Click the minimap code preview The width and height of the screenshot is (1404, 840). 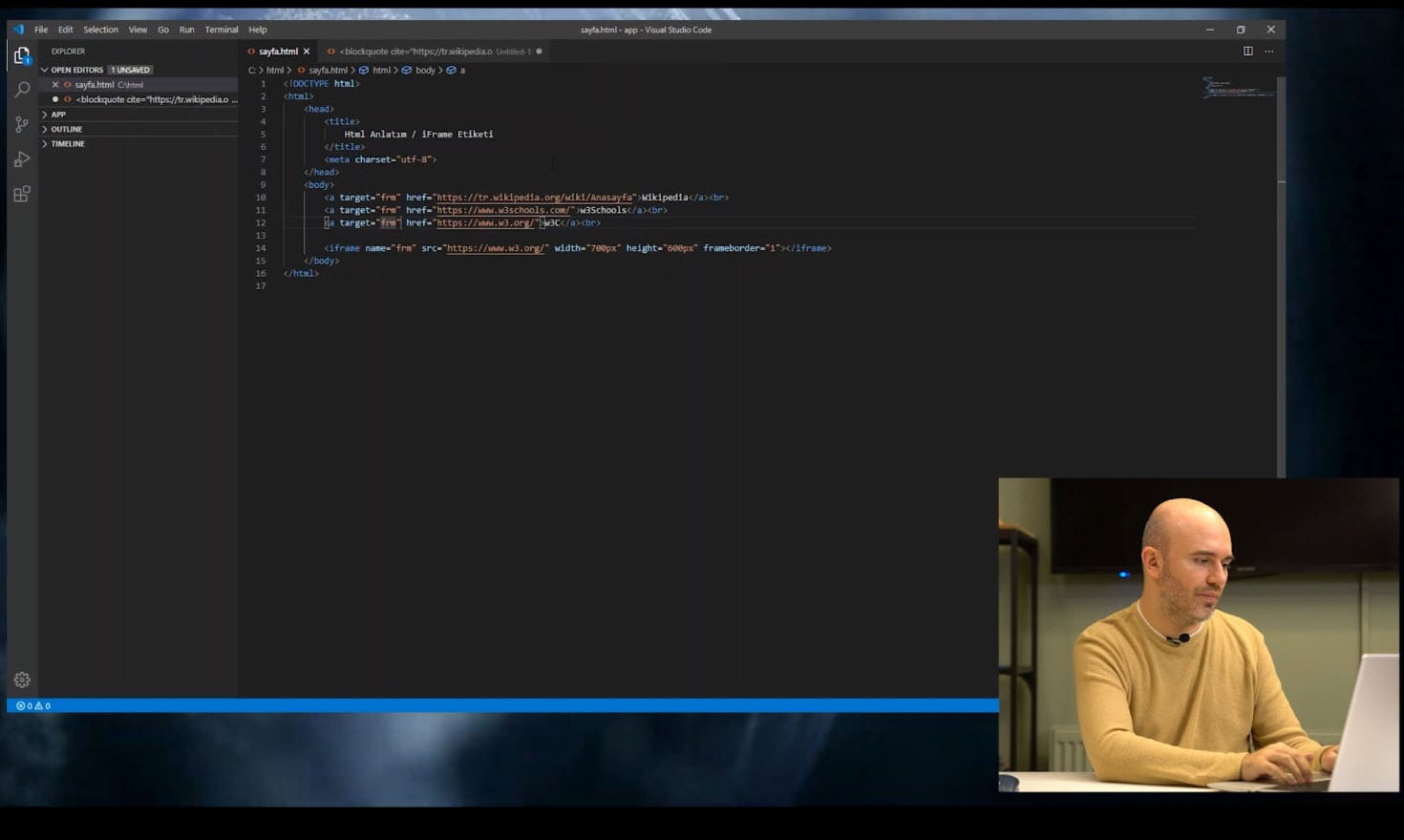(1238, 89)
